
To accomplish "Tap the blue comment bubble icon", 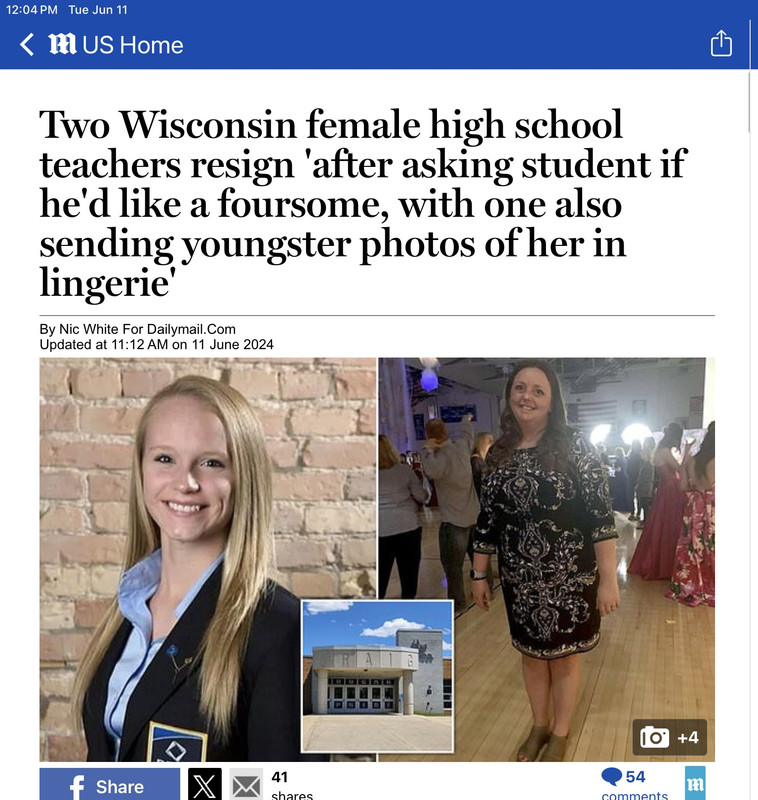I will (x=611, y=777).
